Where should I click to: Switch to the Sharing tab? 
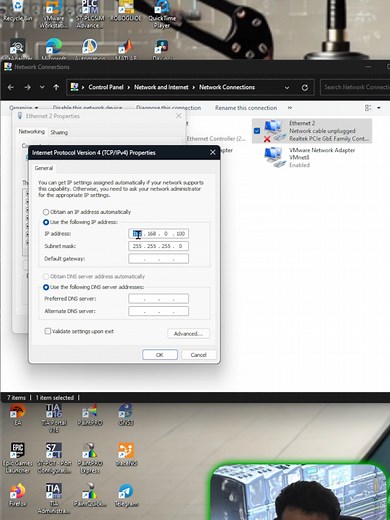[59, 132]
